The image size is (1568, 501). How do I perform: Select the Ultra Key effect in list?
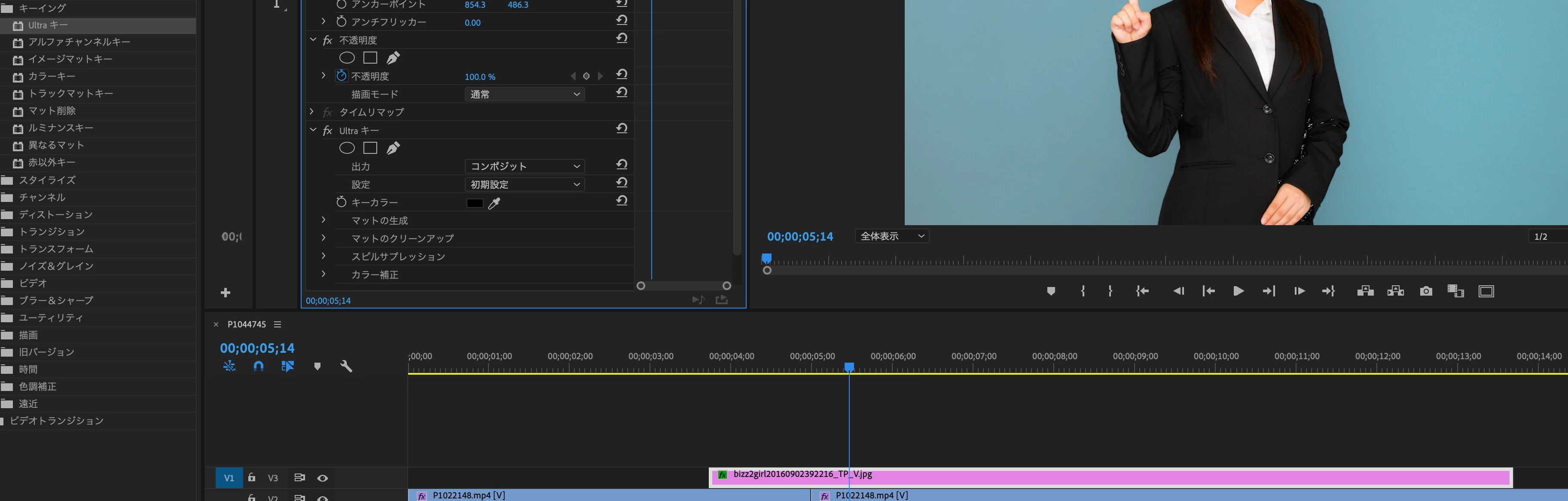pos(48,25)
